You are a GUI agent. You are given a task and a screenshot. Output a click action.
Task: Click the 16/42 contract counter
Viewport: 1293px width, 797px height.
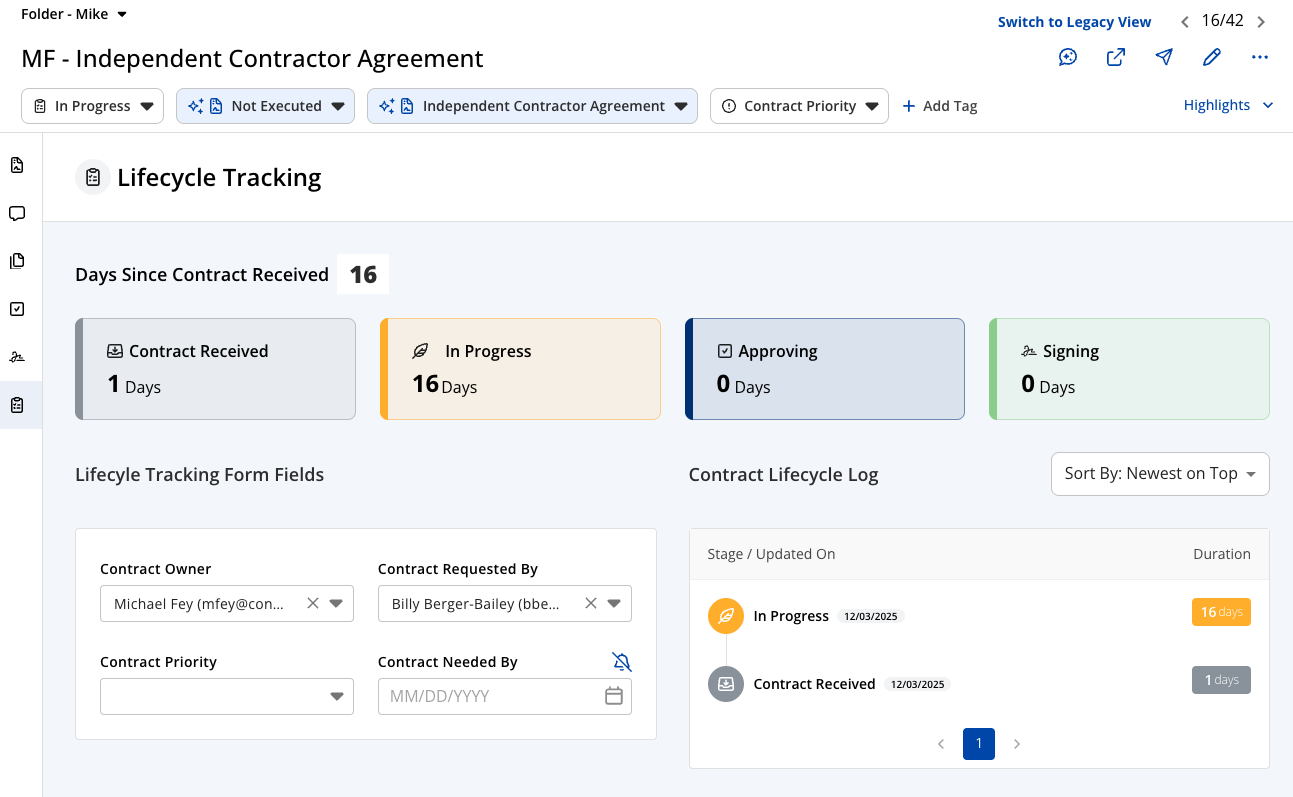click(1222, 20)
